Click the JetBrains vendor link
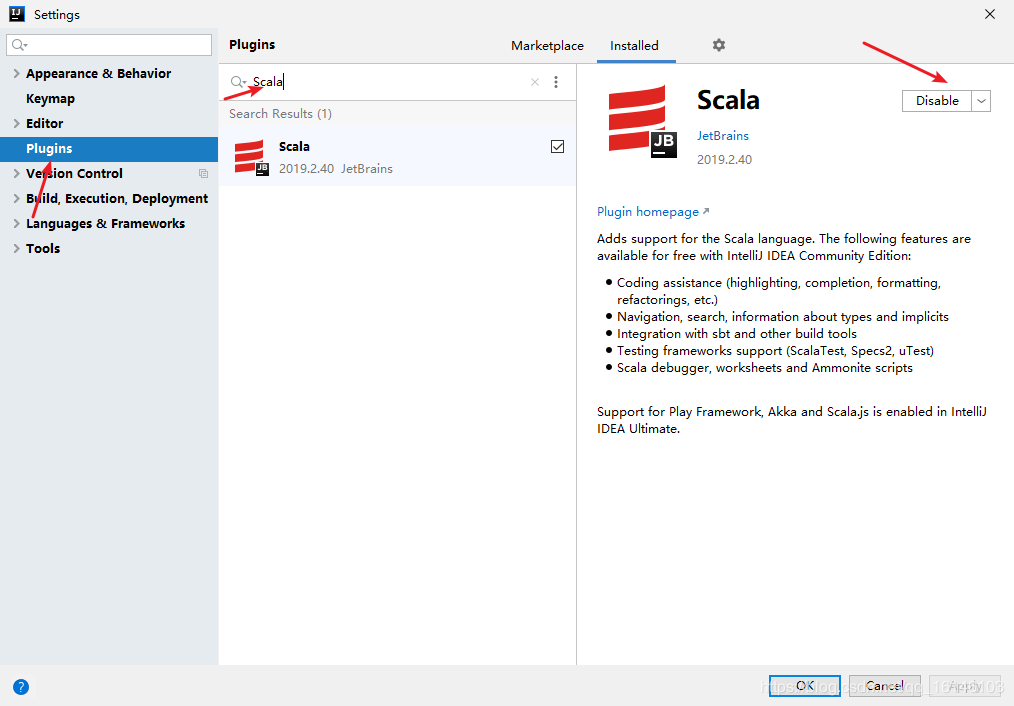Image resolution: width=1014 pixels, height=706 pixels. (722, 136)
